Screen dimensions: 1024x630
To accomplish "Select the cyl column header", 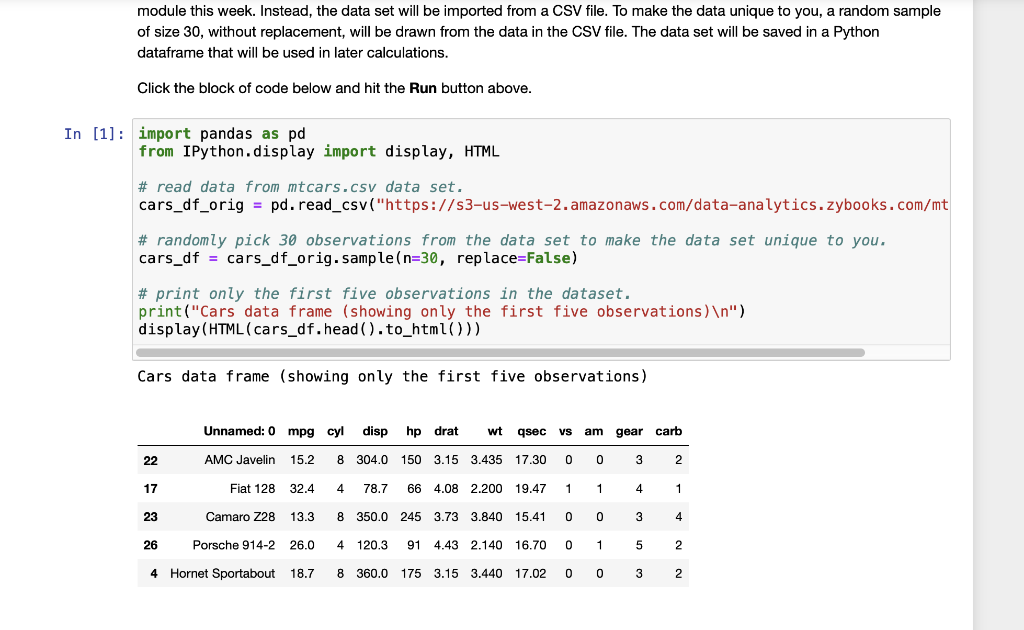I will (334, 431).
